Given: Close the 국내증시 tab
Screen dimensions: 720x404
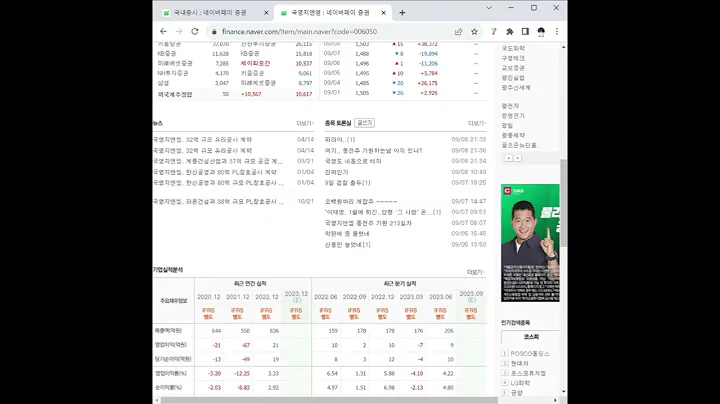Looking at the screenshot, I should point(266,13).
